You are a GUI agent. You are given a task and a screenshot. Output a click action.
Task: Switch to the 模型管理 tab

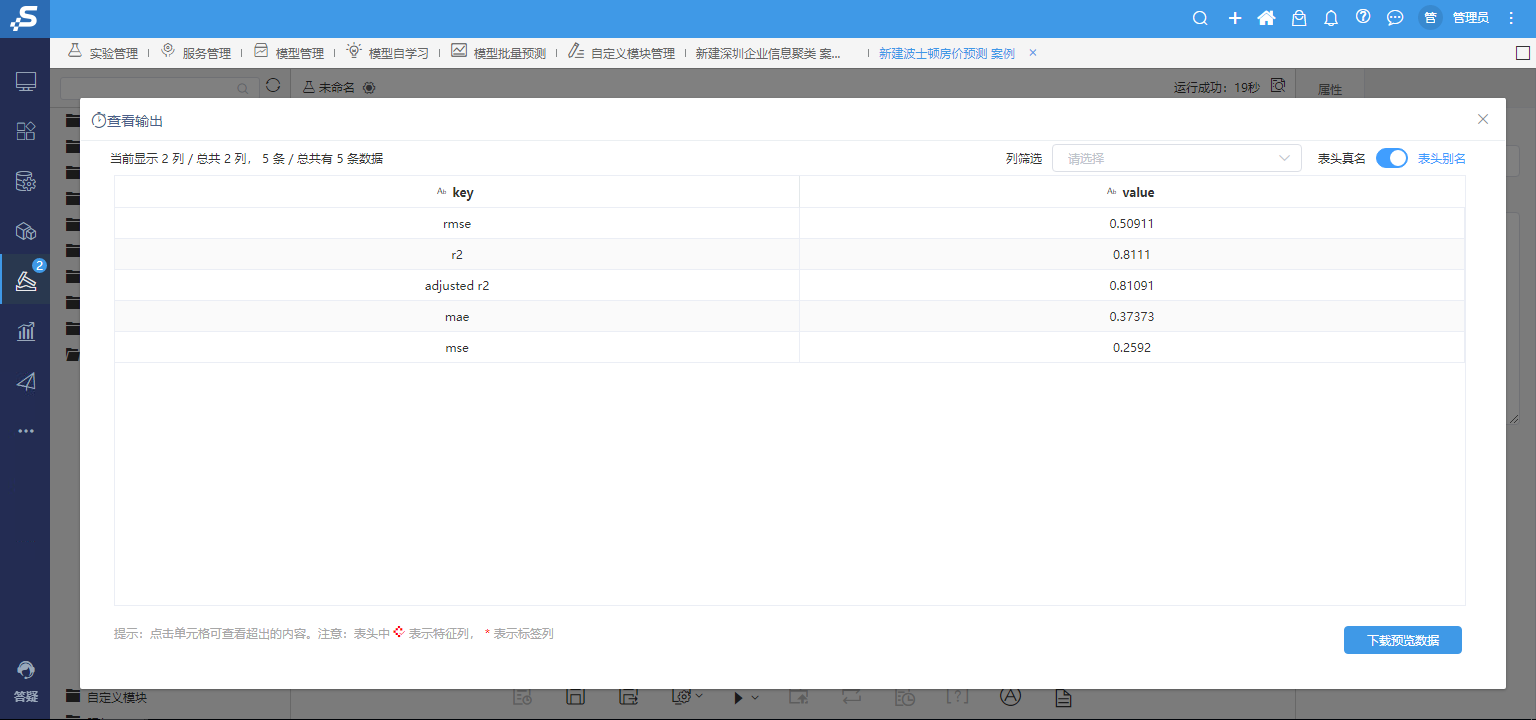[x=289, y=53]
